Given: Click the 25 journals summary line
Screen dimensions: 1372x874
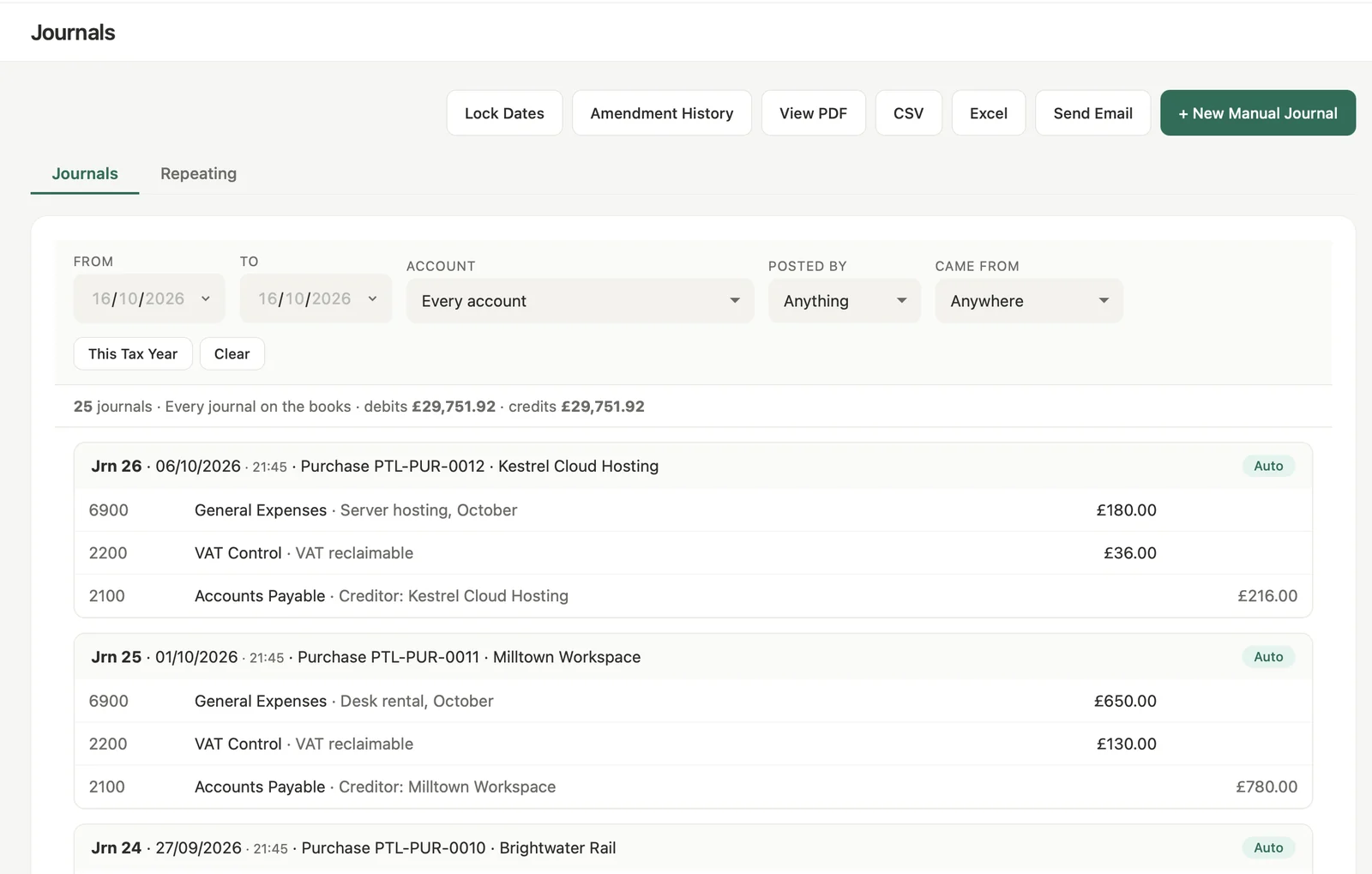Looking at the screenshot, I should coord(358,407).
